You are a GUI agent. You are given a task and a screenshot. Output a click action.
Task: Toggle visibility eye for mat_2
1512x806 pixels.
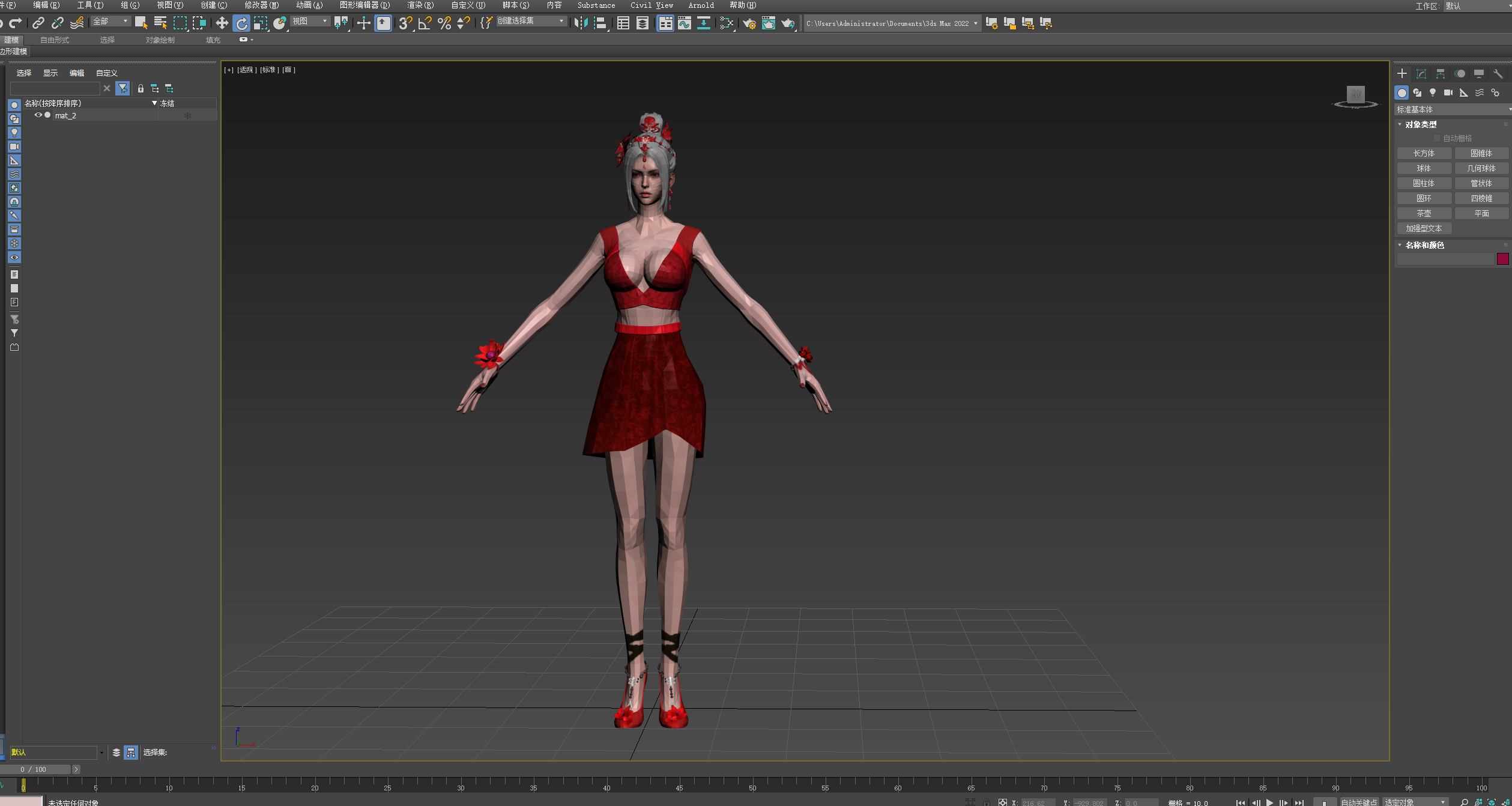tap(38, 115)
